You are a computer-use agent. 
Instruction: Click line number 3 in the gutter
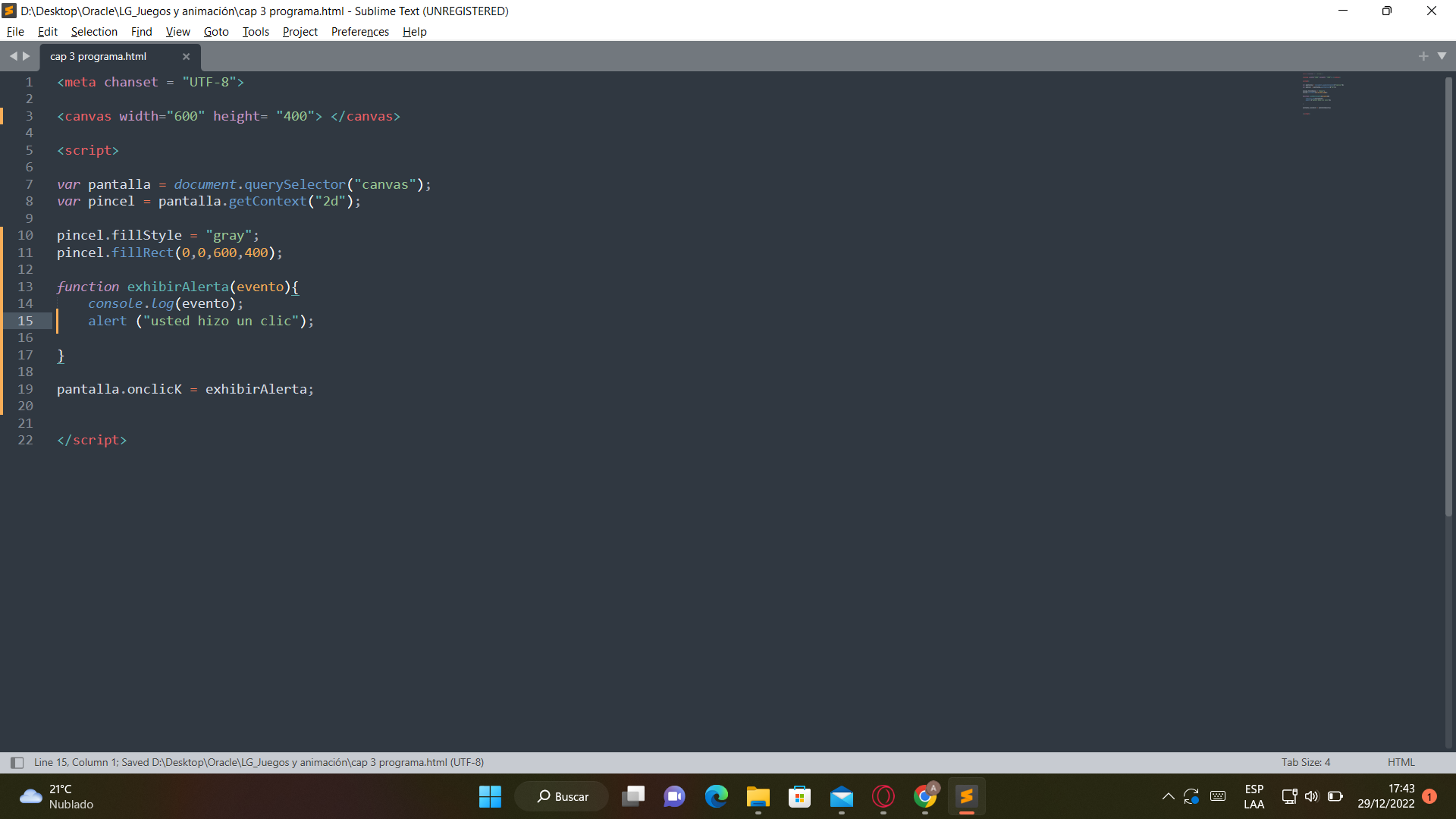click(29, 116)
